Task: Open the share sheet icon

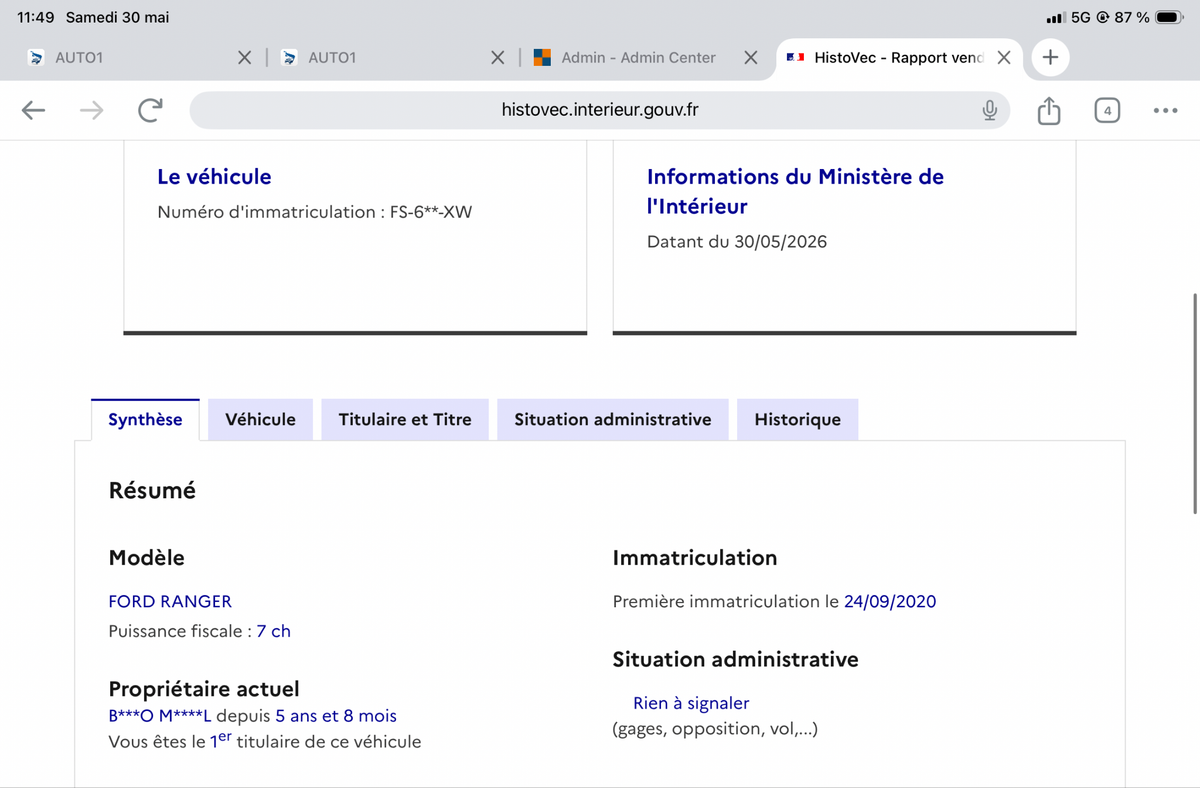Action: [x=1048, y=110]
